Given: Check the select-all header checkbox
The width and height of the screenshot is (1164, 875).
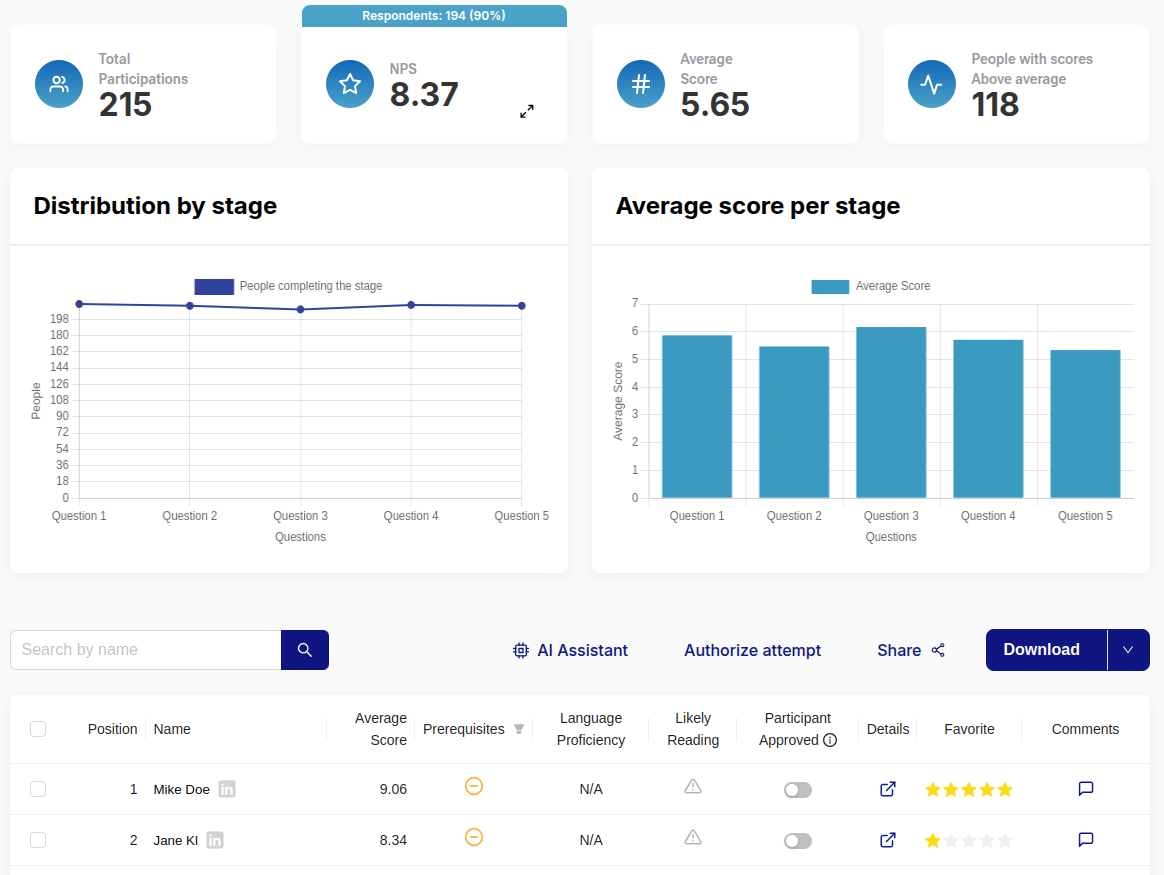Looking at the screenshot, I should tap(38, 729).
